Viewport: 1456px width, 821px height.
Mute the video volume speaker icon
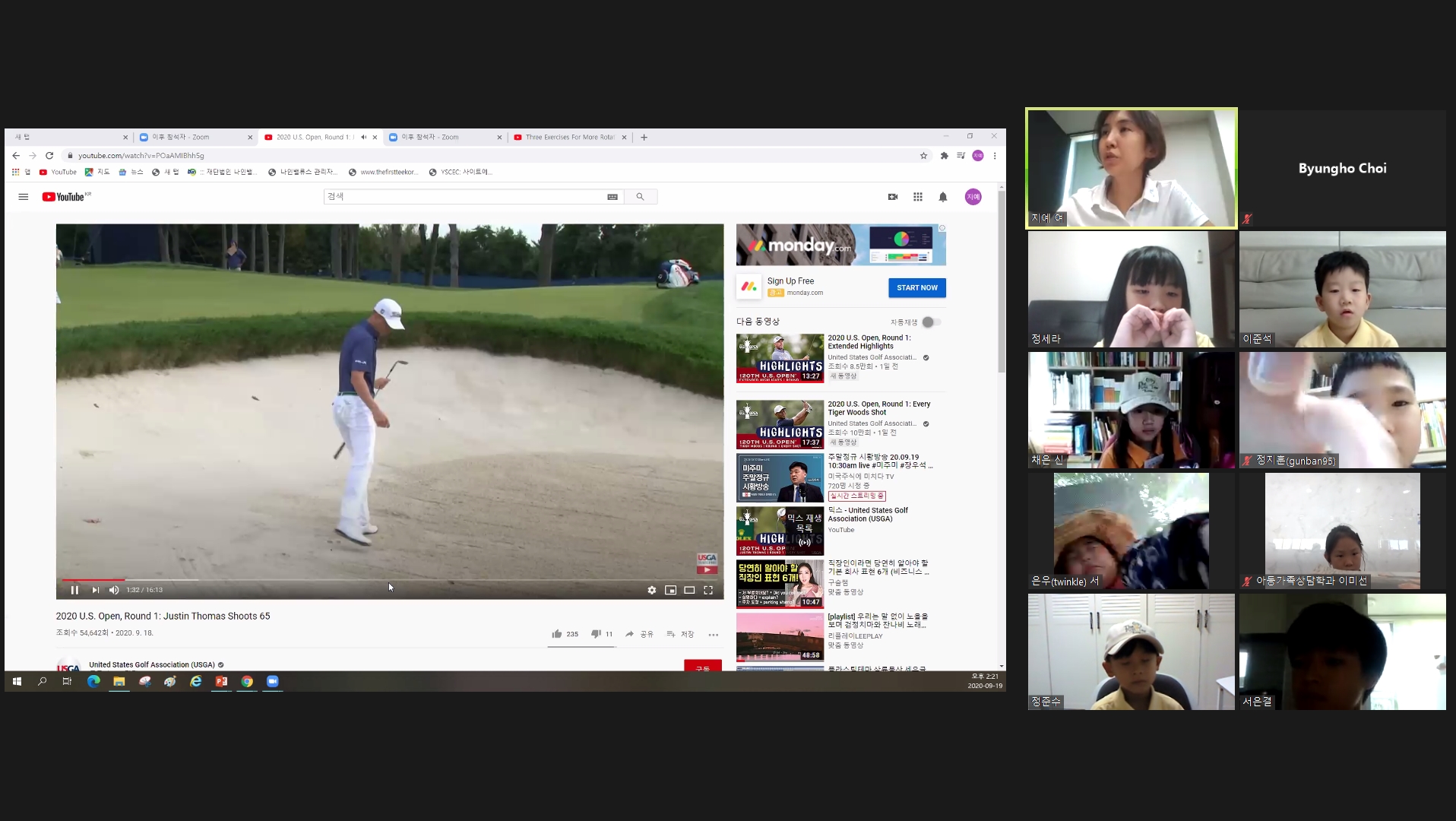(114, 590)
